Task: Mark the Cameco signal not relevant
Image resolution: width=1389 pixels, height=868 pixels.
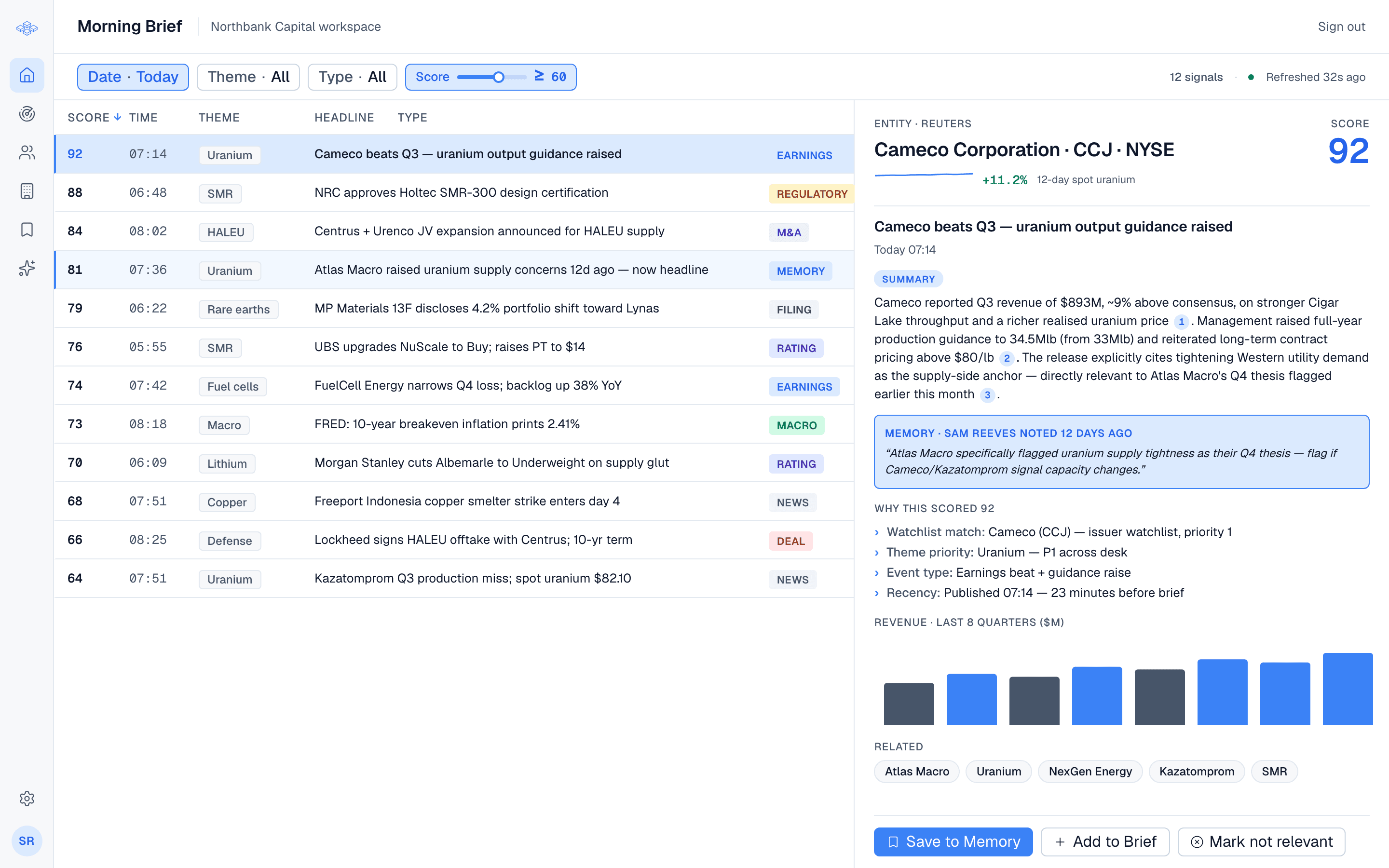Action: 1261,841
